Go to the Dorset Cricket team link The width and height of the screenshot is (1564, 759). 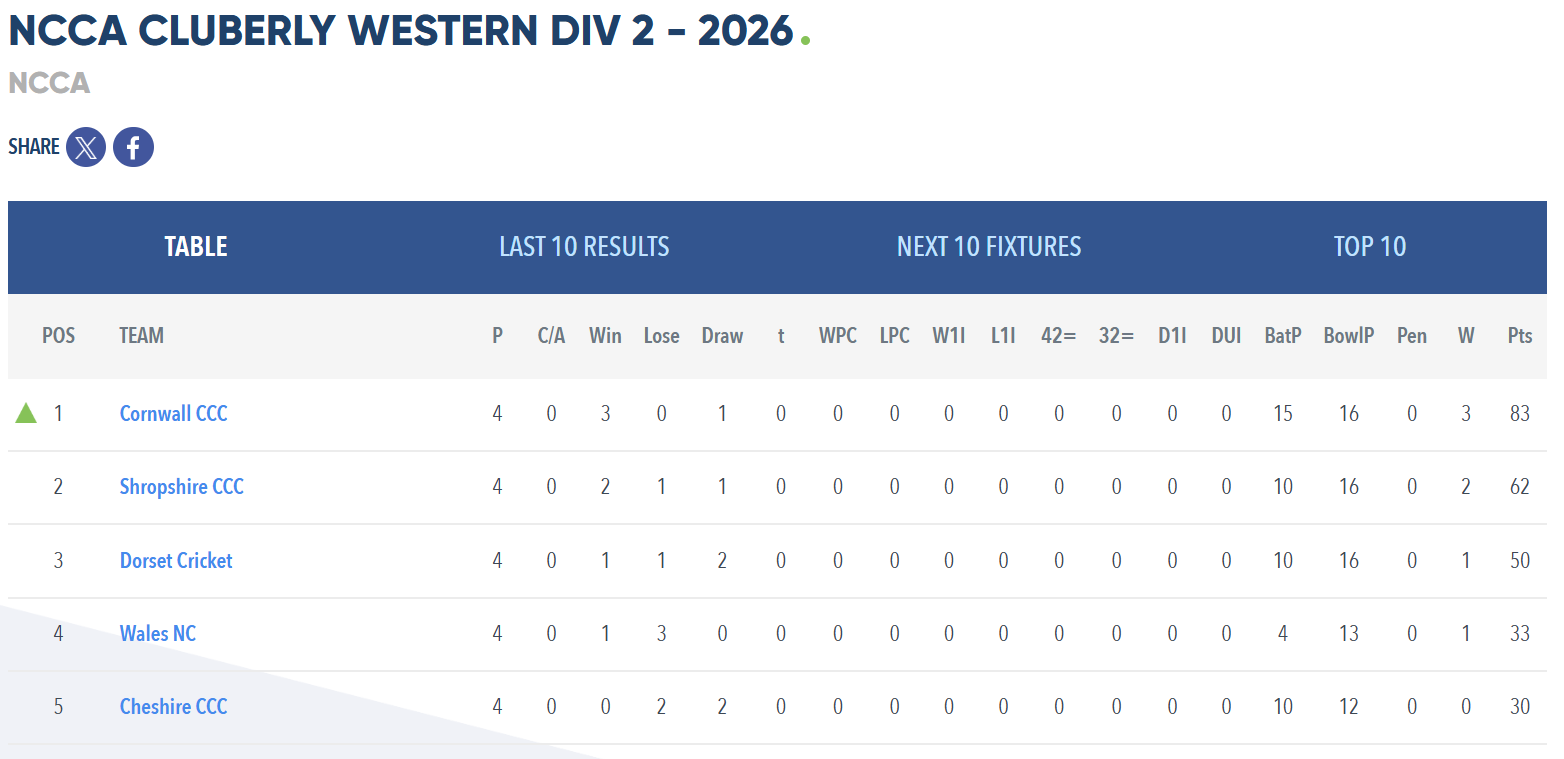click(x=176, y=561)
